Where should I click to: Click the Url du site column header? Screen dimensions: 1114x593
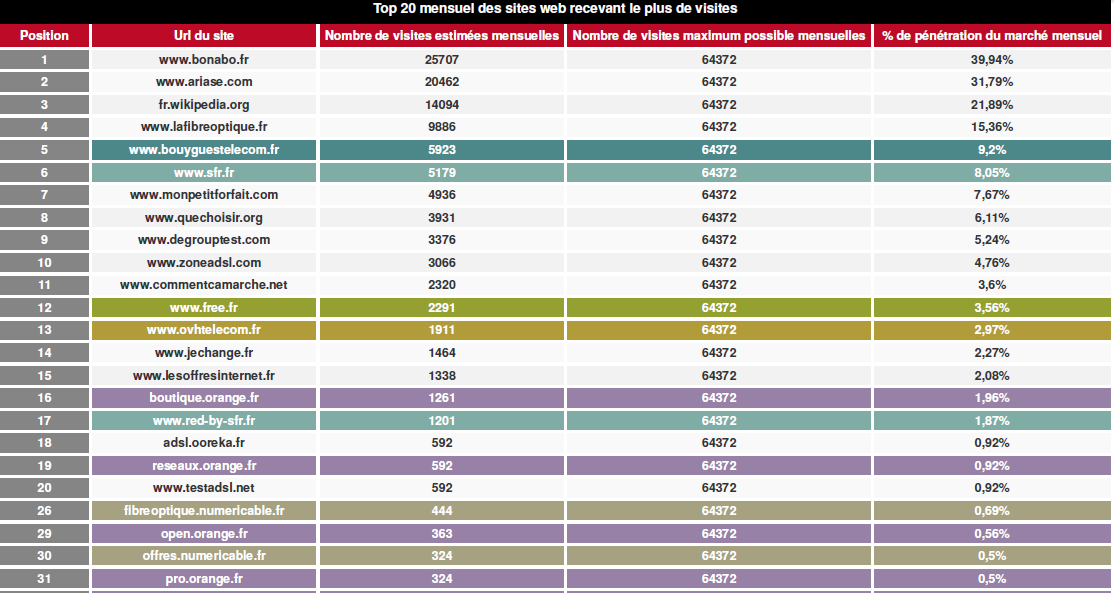[x=204, y=36]
